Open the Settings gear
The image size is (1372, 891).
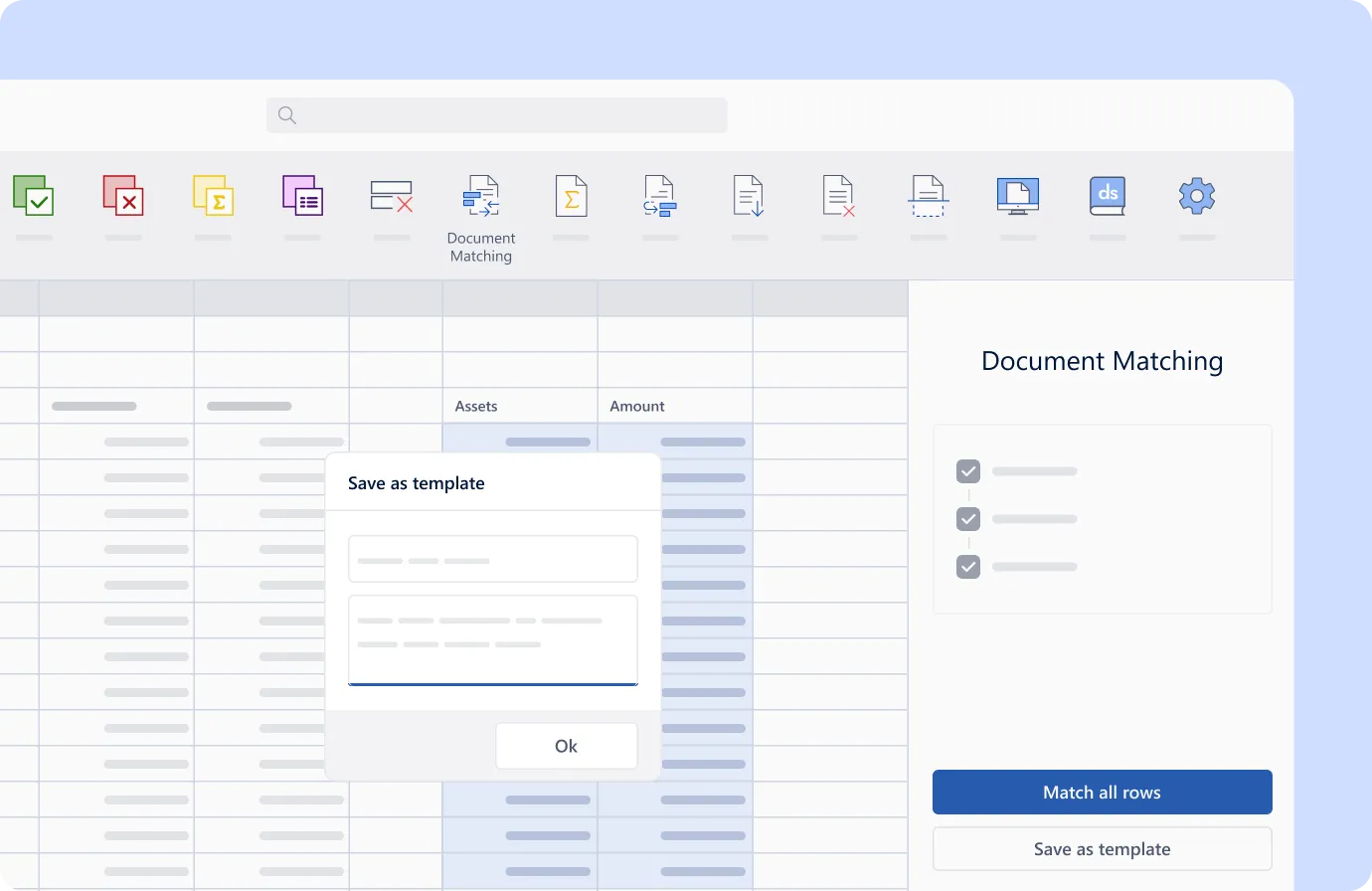[1196, 196]
